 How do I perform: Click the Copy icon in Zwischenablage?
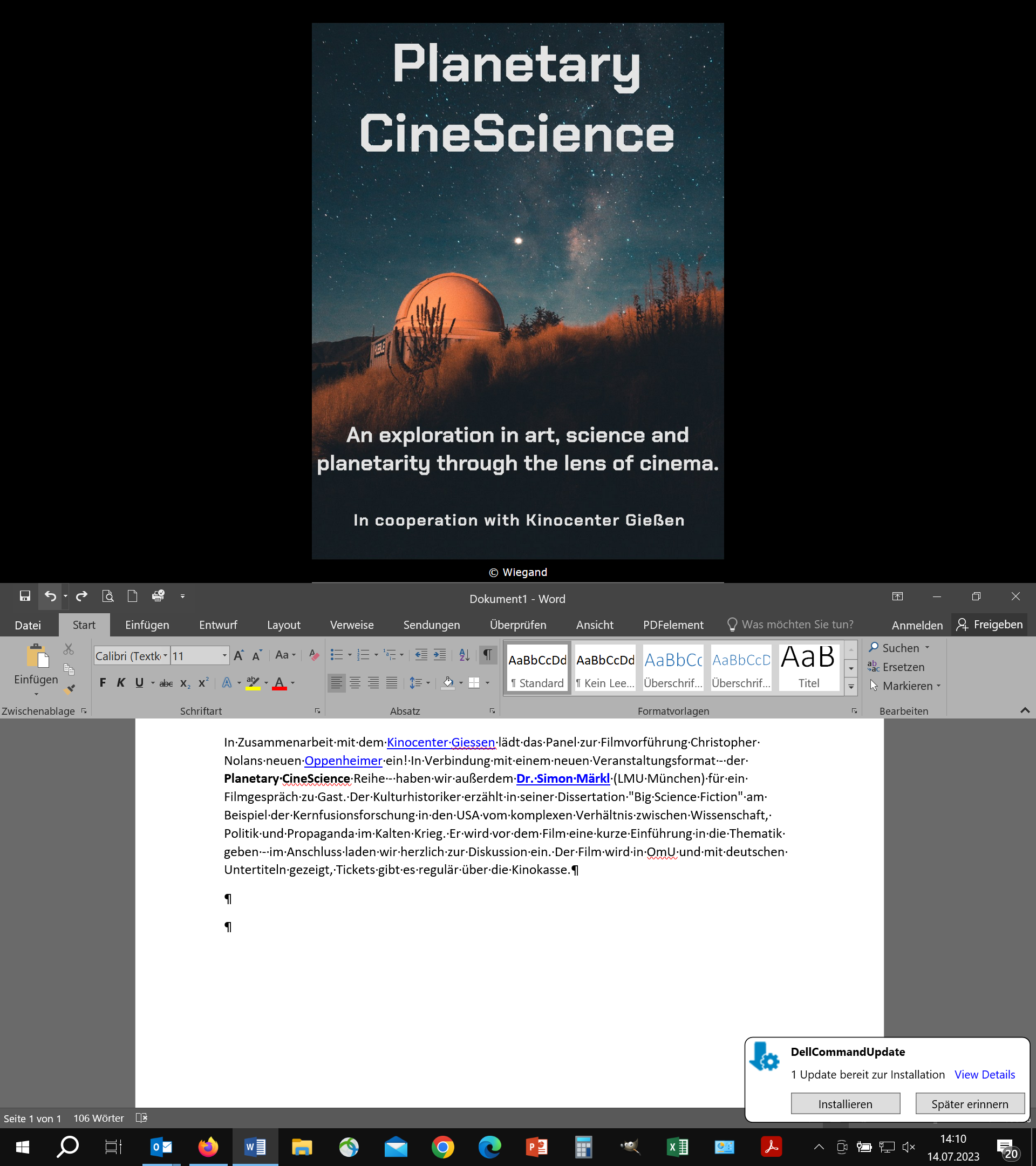pyautogui.click(x=69, y=669)
